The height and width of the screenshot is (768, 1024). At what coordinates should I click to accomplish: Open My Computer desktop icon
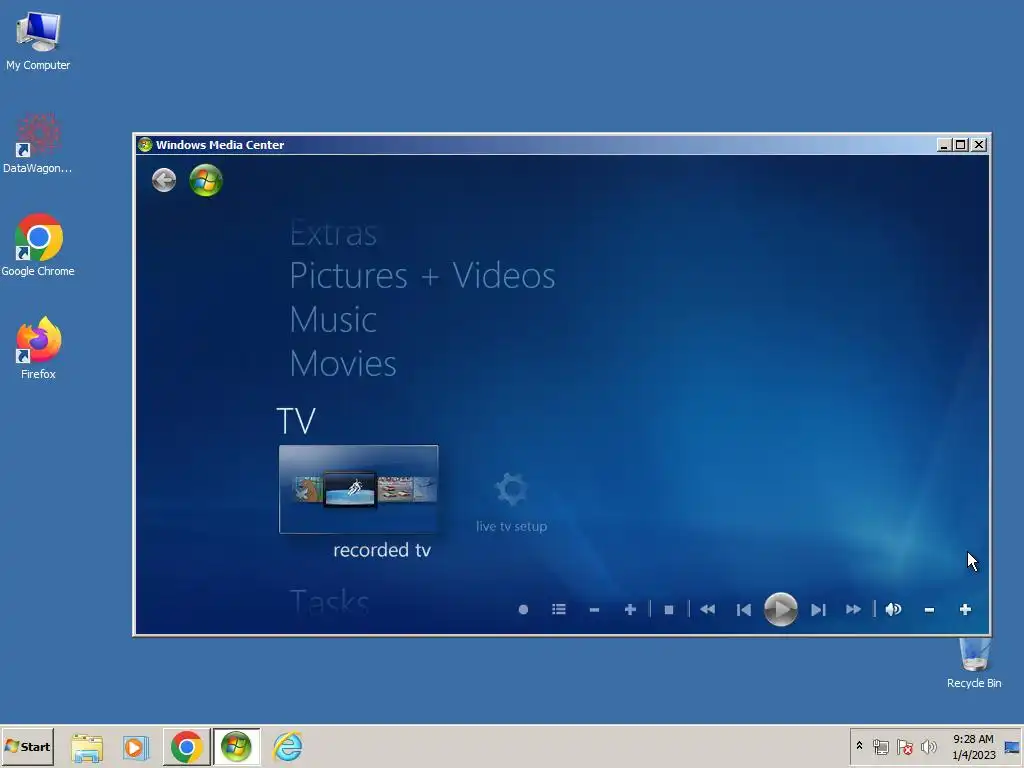[38, 40]
